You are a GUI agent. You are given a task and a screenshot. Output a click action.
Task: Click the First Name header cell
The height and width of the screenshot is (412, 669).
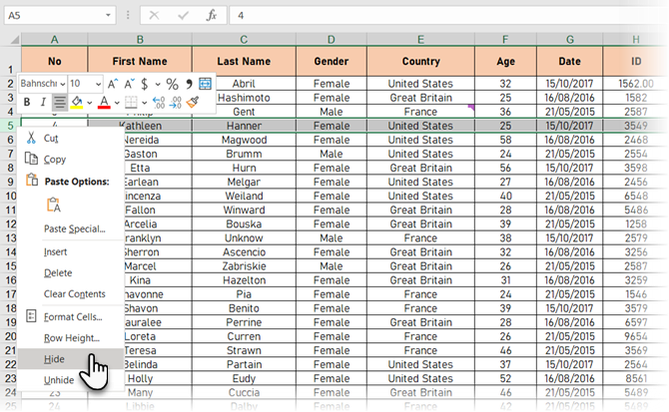140,61
